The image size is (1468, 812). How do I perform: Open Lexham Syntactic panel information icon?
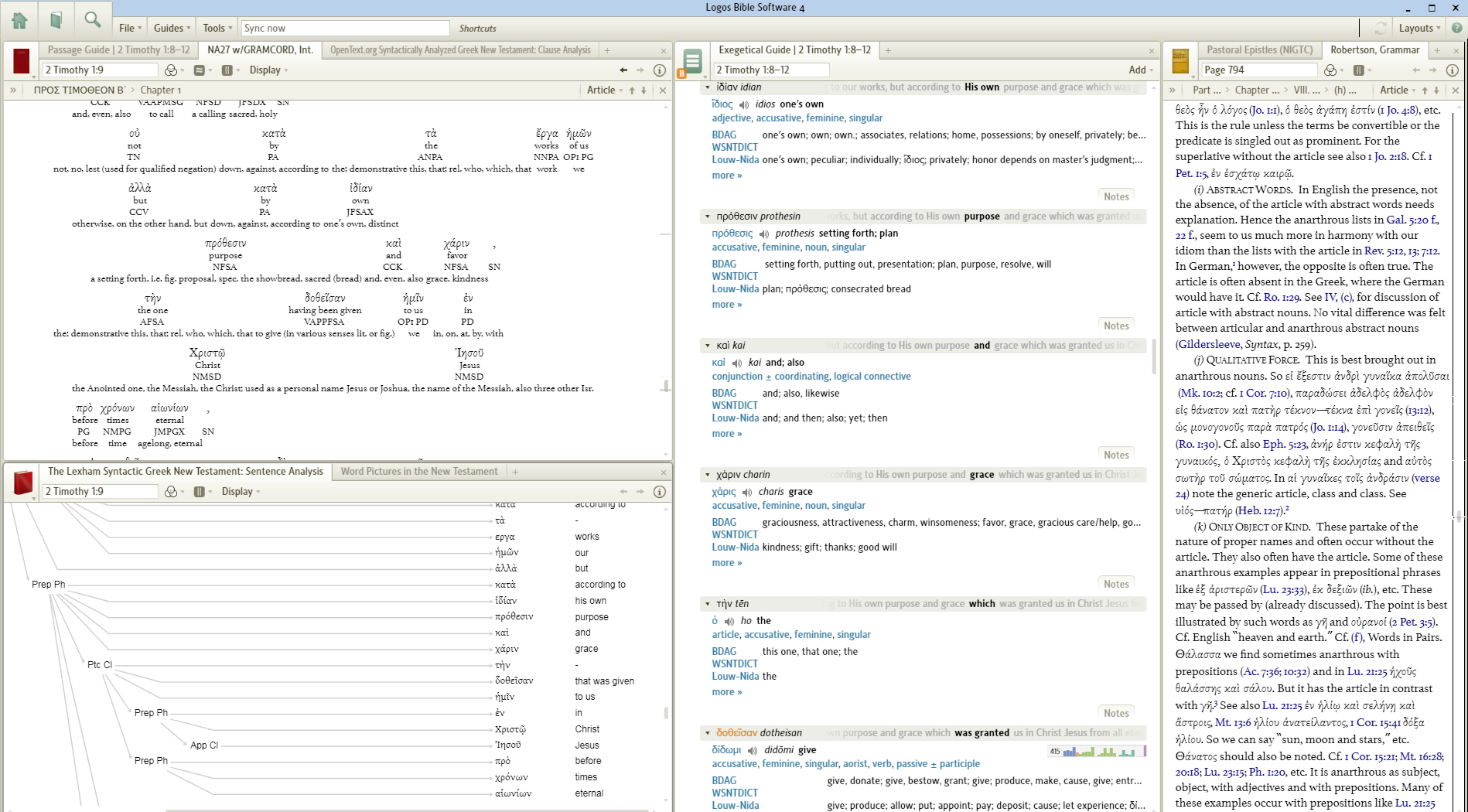(660, 491)
